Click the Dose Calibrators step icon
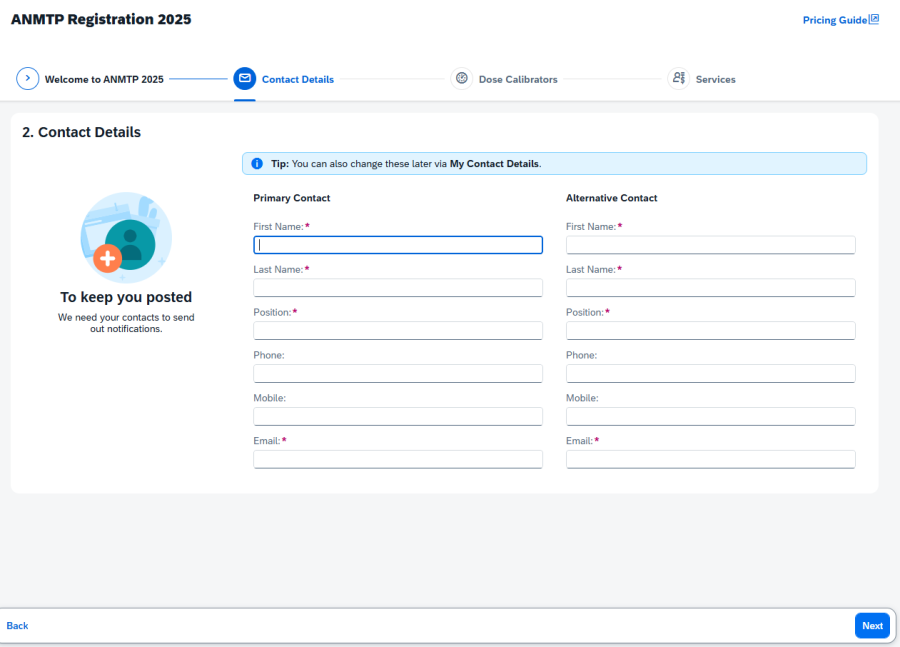This screenshot has height=647, width=900. coord(461,79)
